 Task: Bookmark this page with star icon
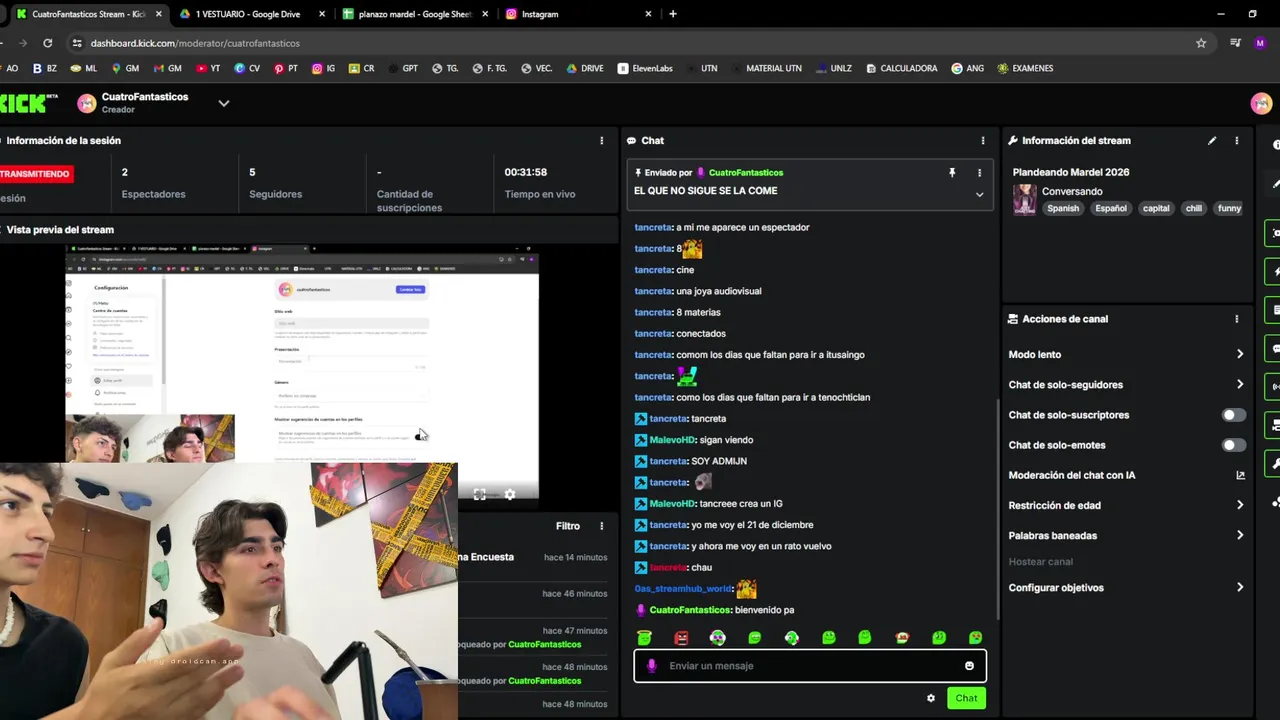pyautogui.click(x=1201, y=43)
